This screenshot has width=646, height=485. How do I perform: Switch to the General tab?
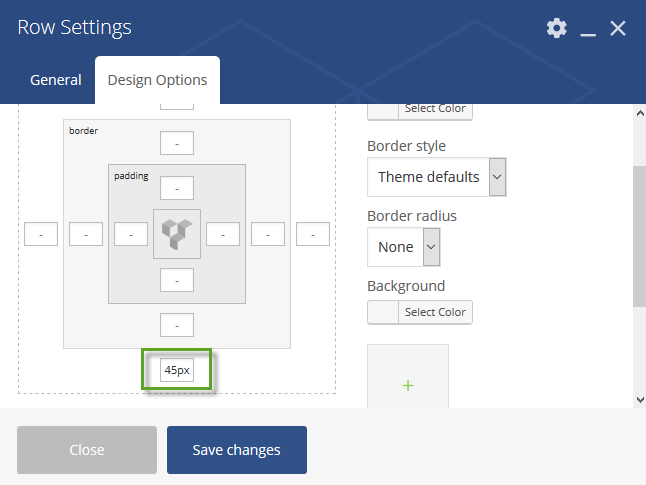pos(56,80)
